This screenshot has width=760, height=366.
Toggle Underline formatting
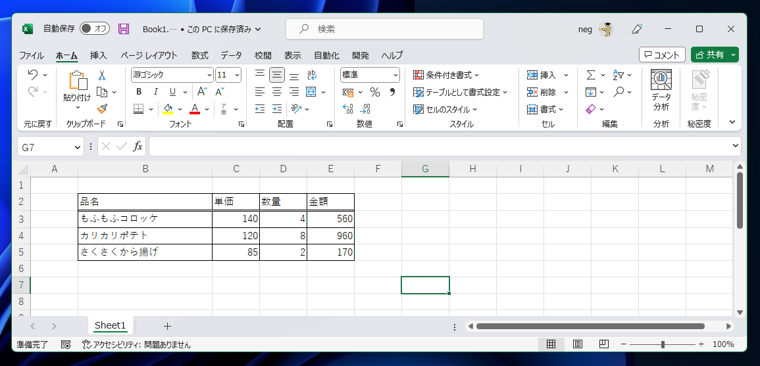tap(172, 92)
